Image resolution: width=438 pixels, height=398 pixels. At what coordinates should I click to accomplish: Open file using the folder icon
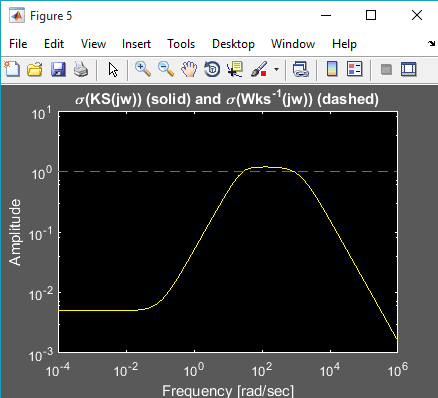tap(35, 69)
